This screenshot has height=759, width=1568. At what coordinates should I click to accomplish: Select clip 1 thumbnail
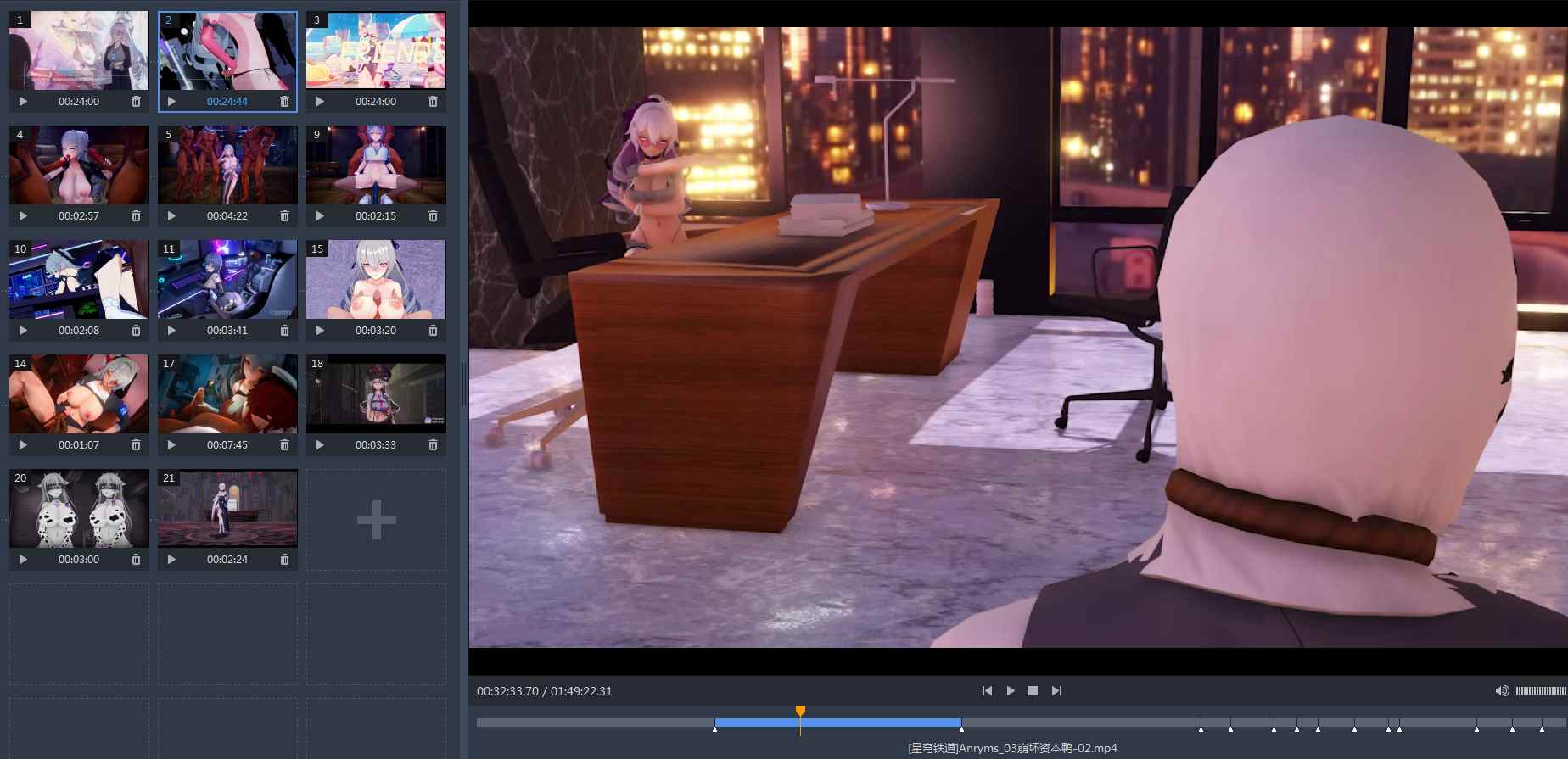tap(79, 51)
